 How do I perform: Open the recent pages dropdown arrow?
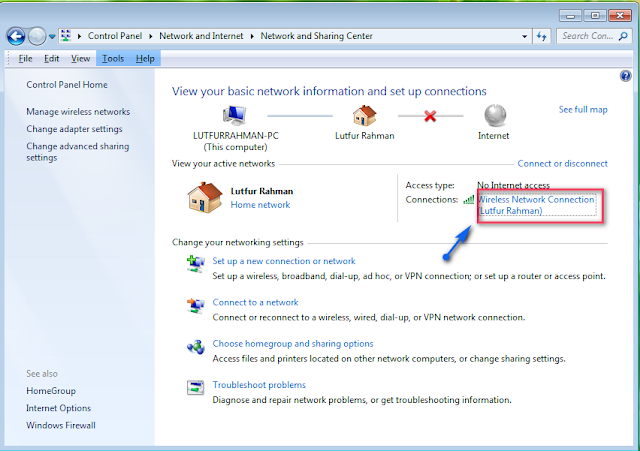[x=52, y=36]
